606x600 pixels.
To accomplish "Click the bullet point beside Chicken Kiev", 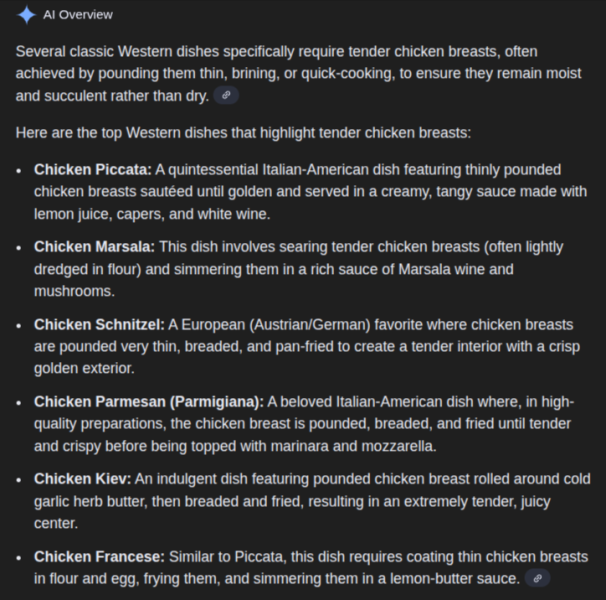I will pyautogui.click(x=19, y=480).
